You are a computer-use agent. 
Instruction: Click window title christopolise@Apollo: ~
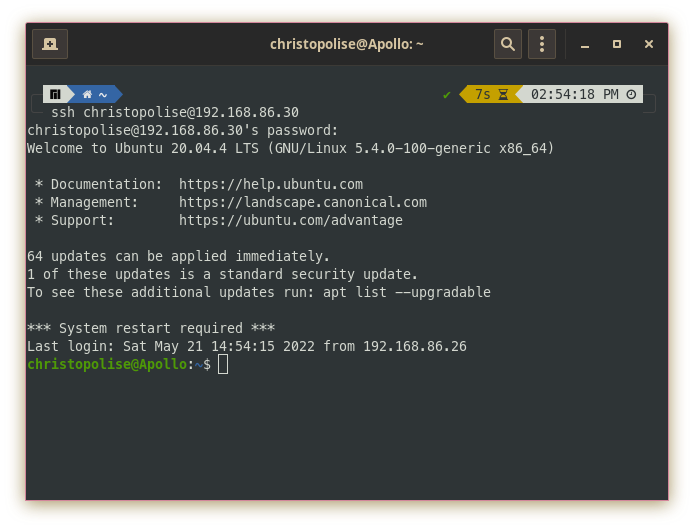point(347,44)
